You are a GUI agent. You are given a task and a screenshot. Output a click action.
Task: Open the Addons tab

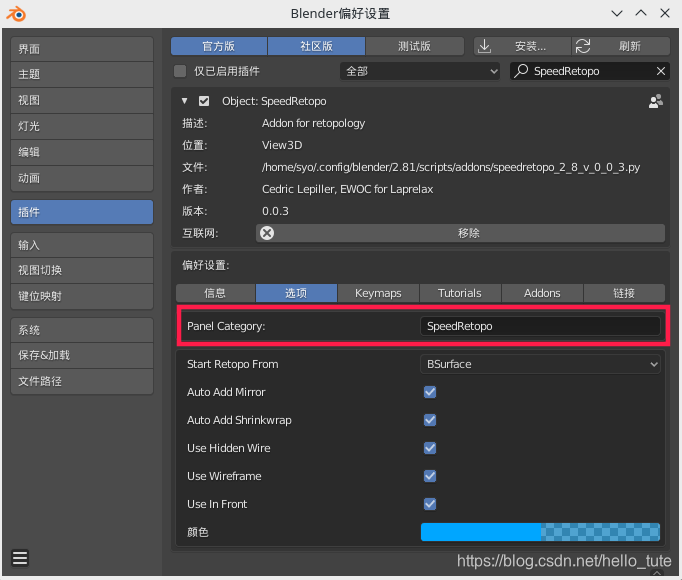542,293
